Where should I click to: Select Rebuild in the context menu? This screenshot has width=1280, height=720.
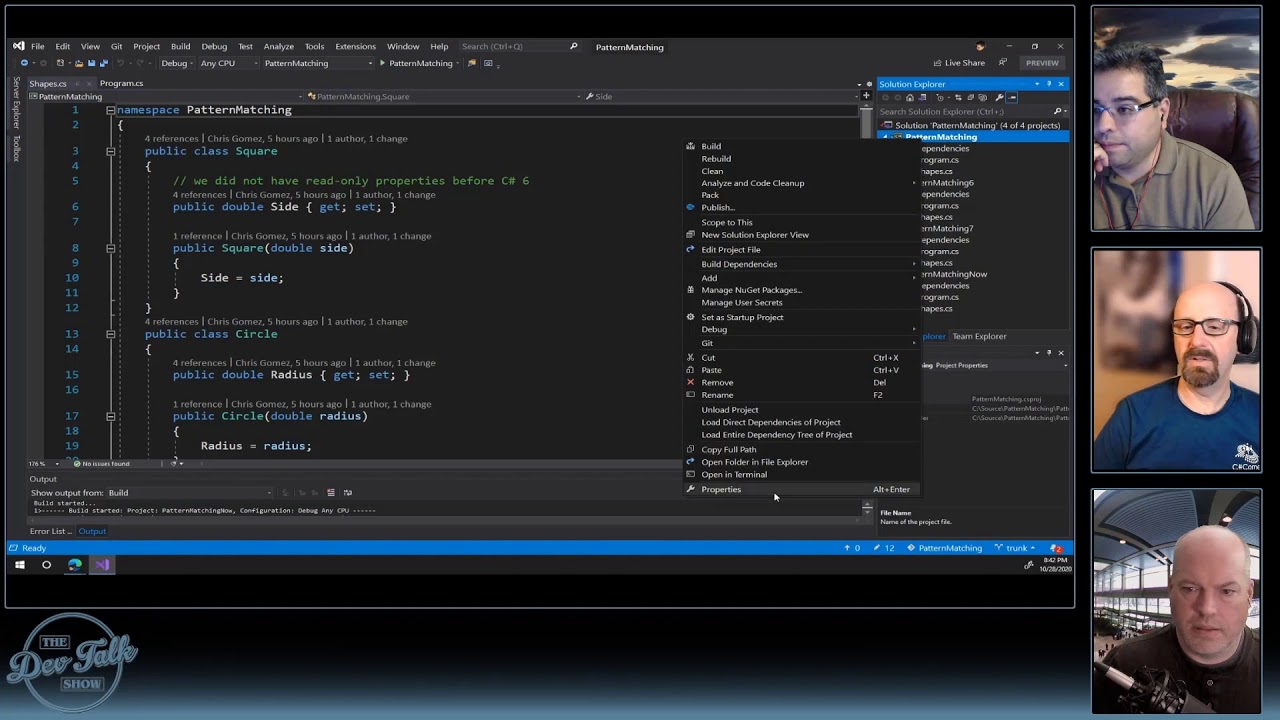(800, 158)
